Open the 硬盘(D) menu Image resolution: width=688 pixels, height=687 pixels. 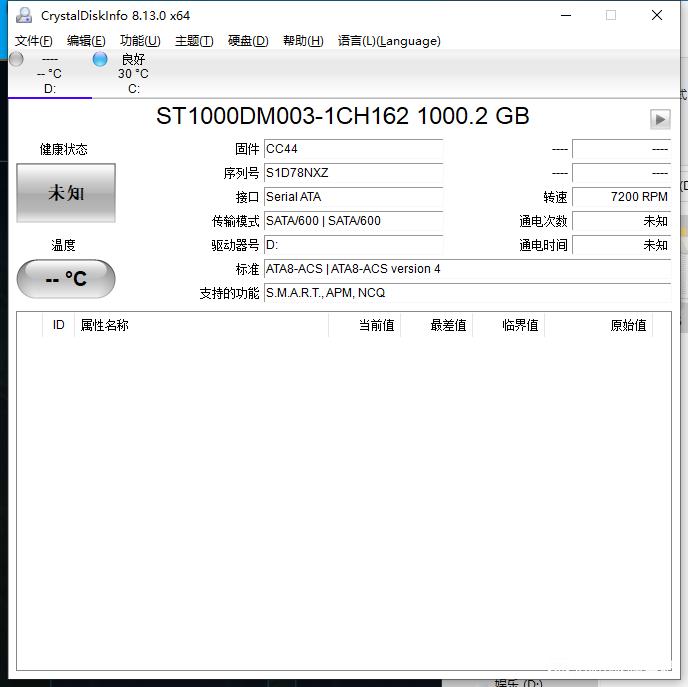tap(248, 41)
